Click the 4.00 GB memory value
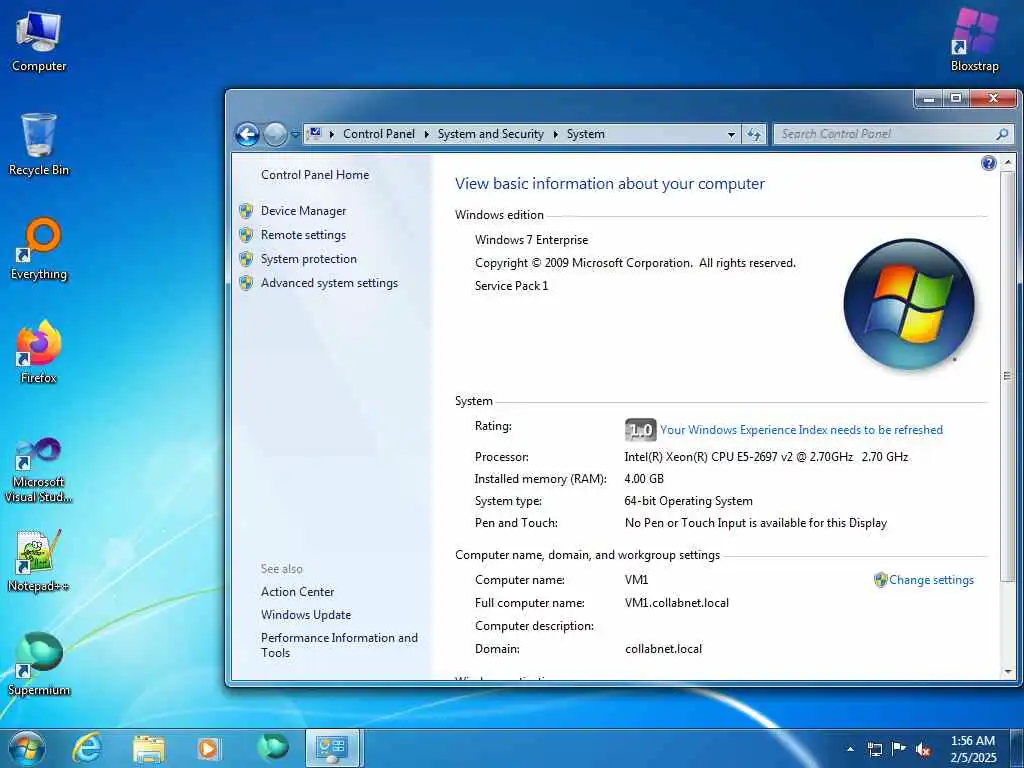Image resolution: width=1024 pixels, height=768 pixels. tap(644, 479)
